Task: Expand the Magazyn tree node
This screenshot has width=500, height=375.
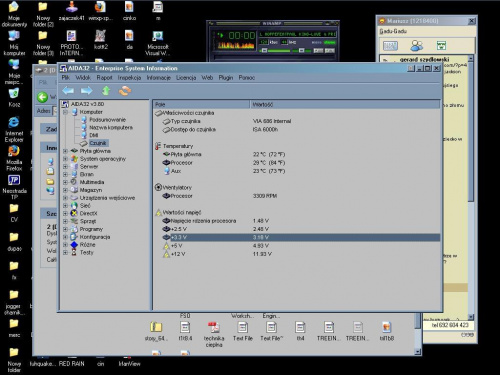Action: click(x=66, y=190)
